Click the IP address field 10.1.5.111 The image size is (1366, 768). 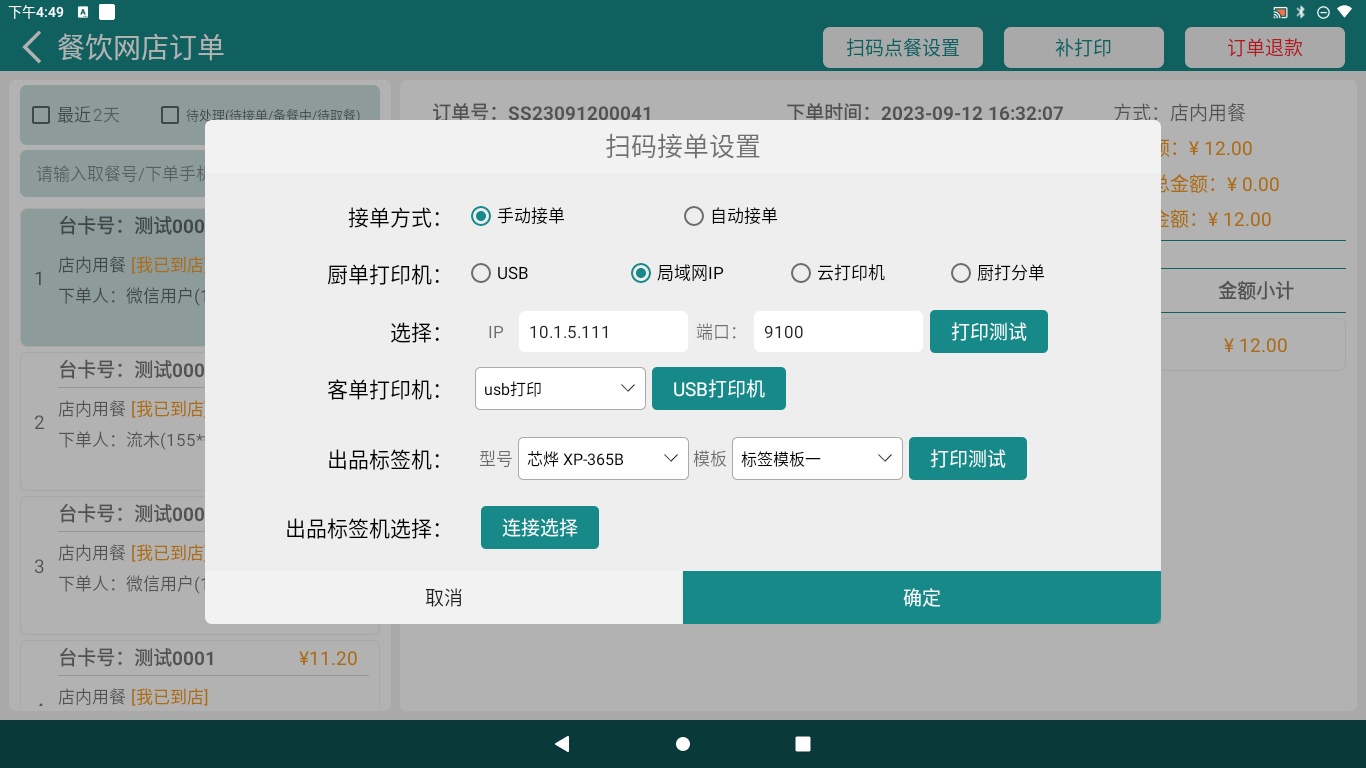click(x=603, y=332)
